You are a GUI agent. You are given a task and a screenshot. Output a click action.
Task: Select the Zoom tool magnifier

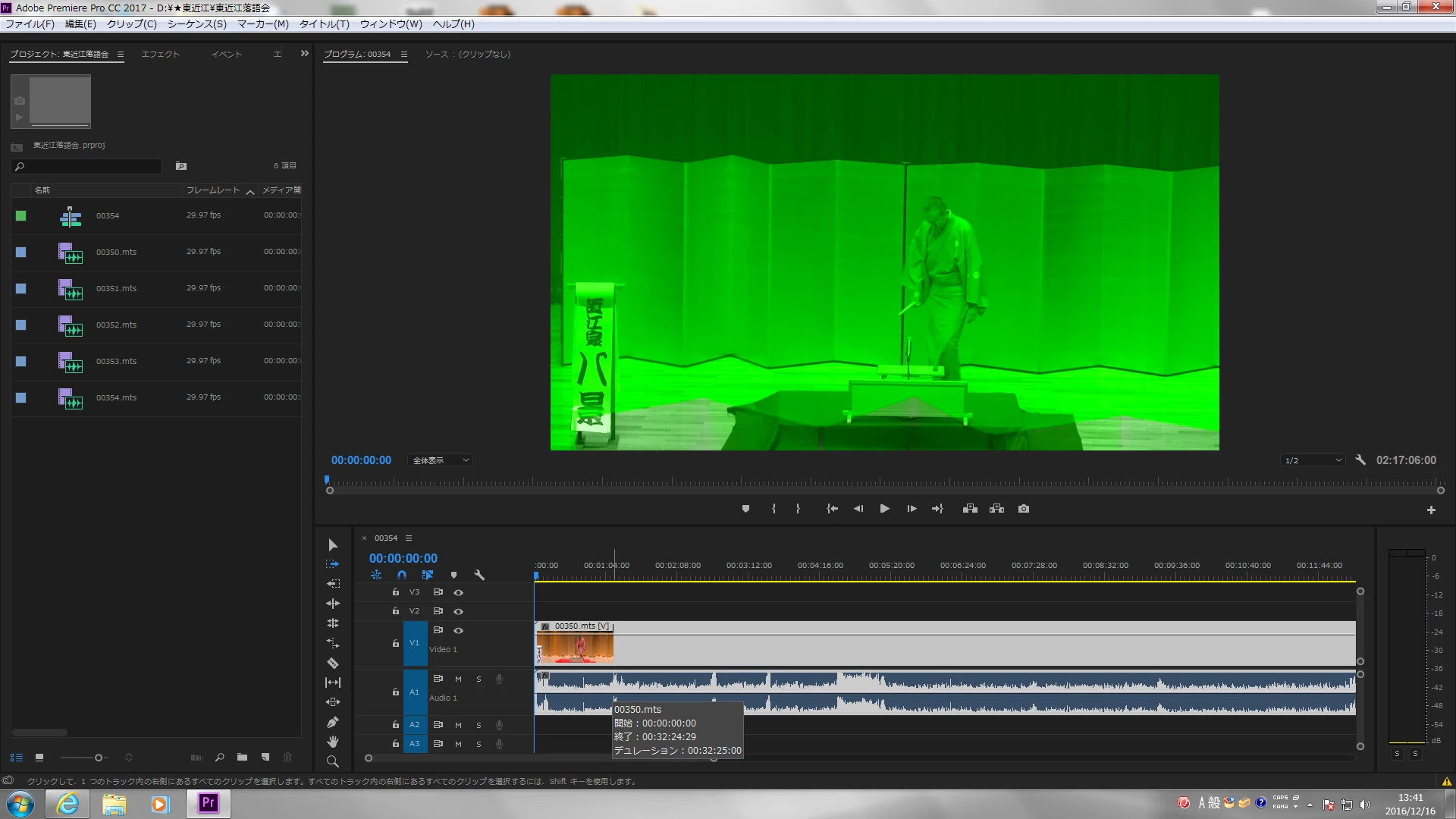pyautogui.click(x=332, y=761)
